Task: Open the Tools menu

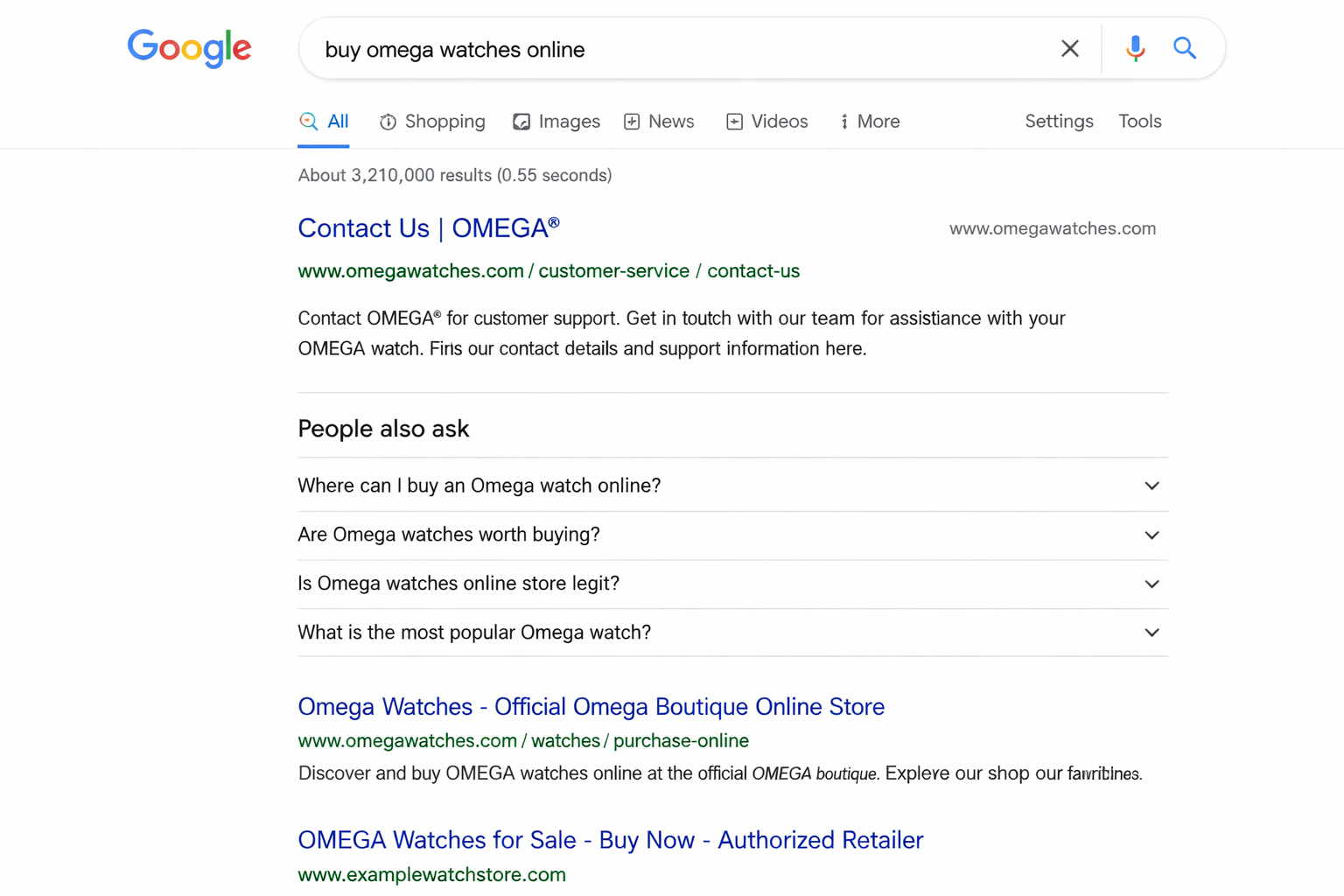Action: click(1139, 122)
